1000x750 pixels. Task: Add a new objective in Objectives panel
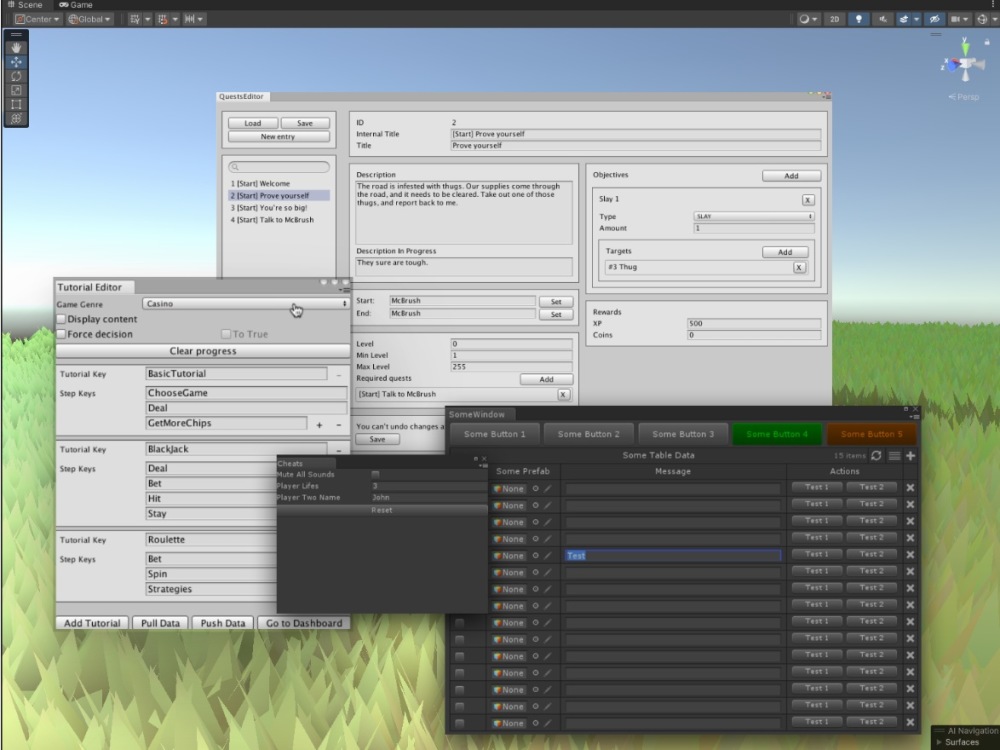click(x=791, y=175)
